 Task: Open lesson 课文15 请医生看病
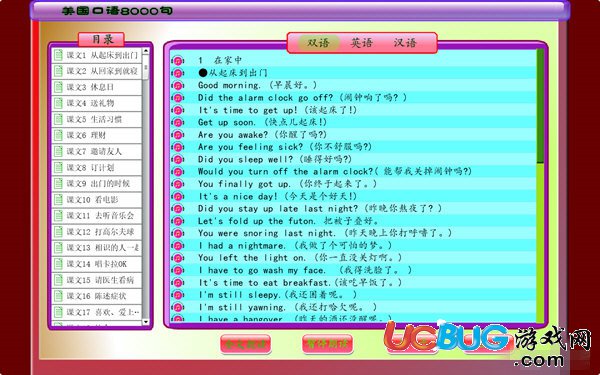click(96, 280)
